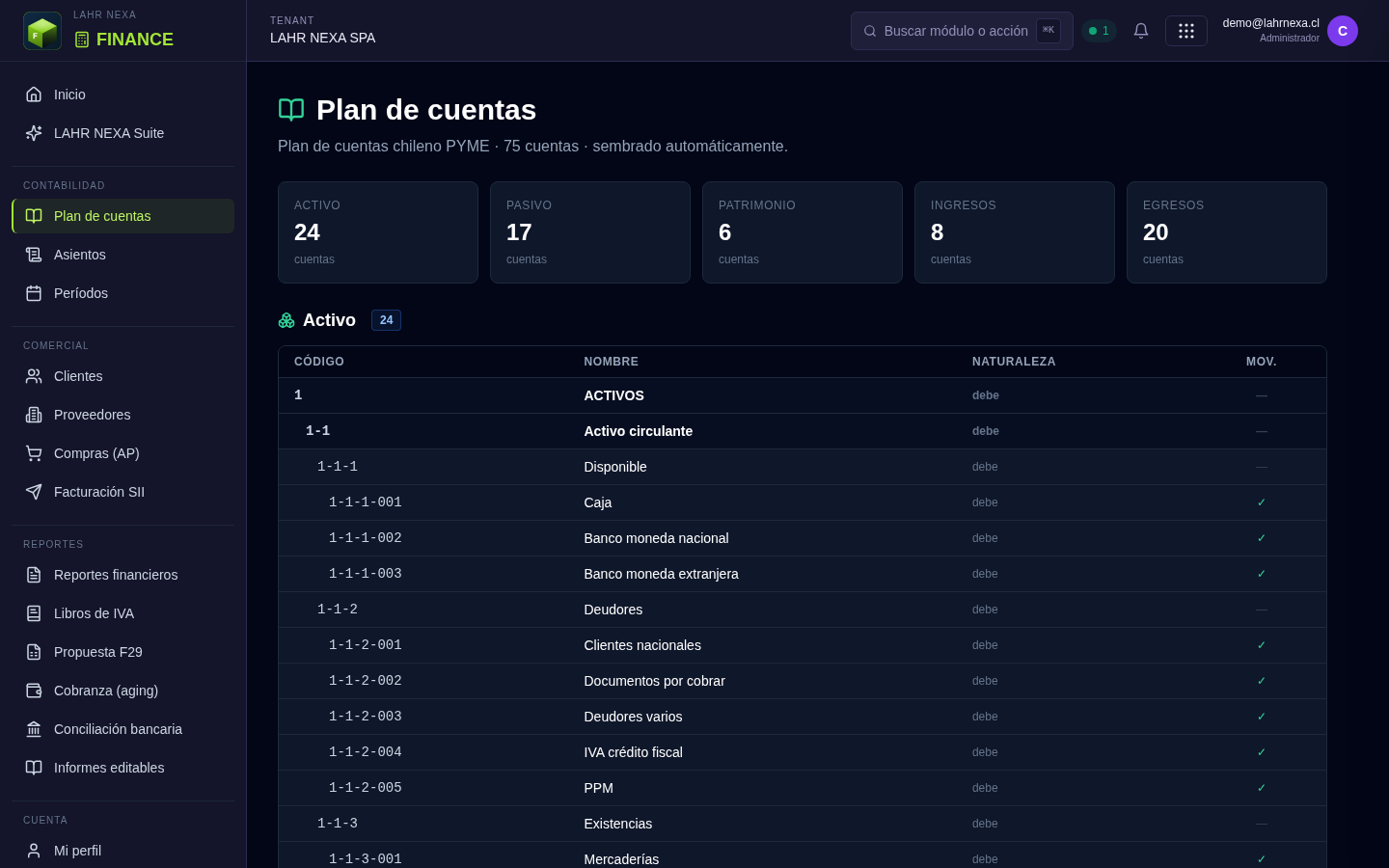Click the home icon next to Inicio
Viewport: 1389px width, 868px height.
[34, 95]
